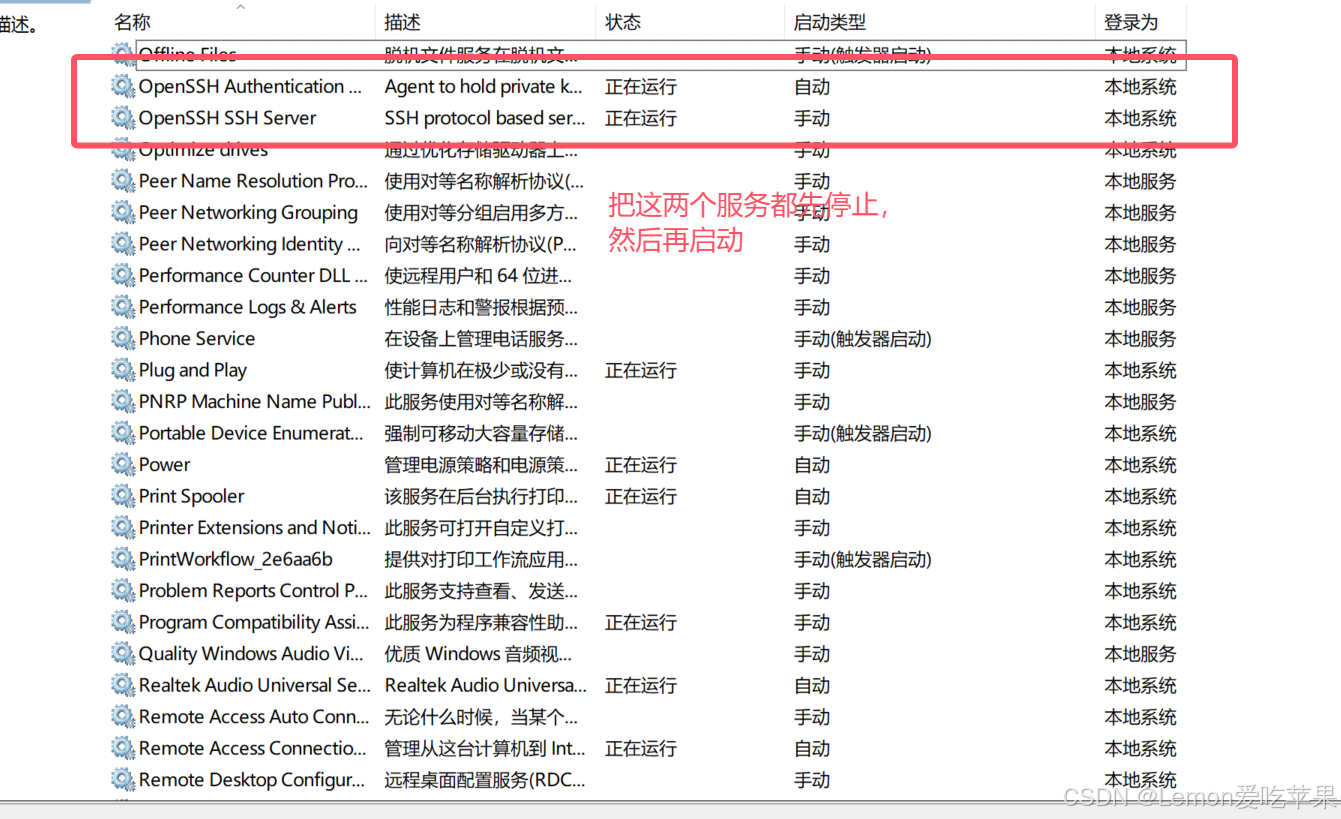Select the Performance Counter DLL gear icon

(123, 276)
